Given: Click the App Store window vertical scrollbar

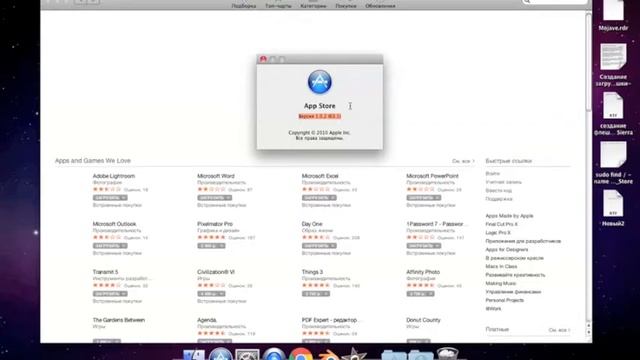Looking at the screenshot, I should [x=588, y=61].
